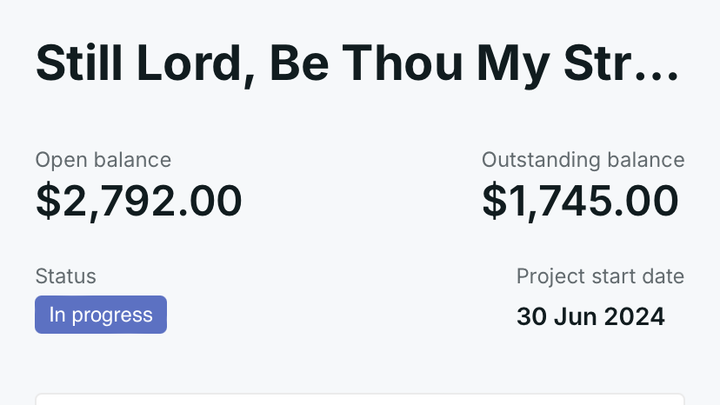
Task: Click the 30 Jun 2024 date value
Action: (590, 317)
